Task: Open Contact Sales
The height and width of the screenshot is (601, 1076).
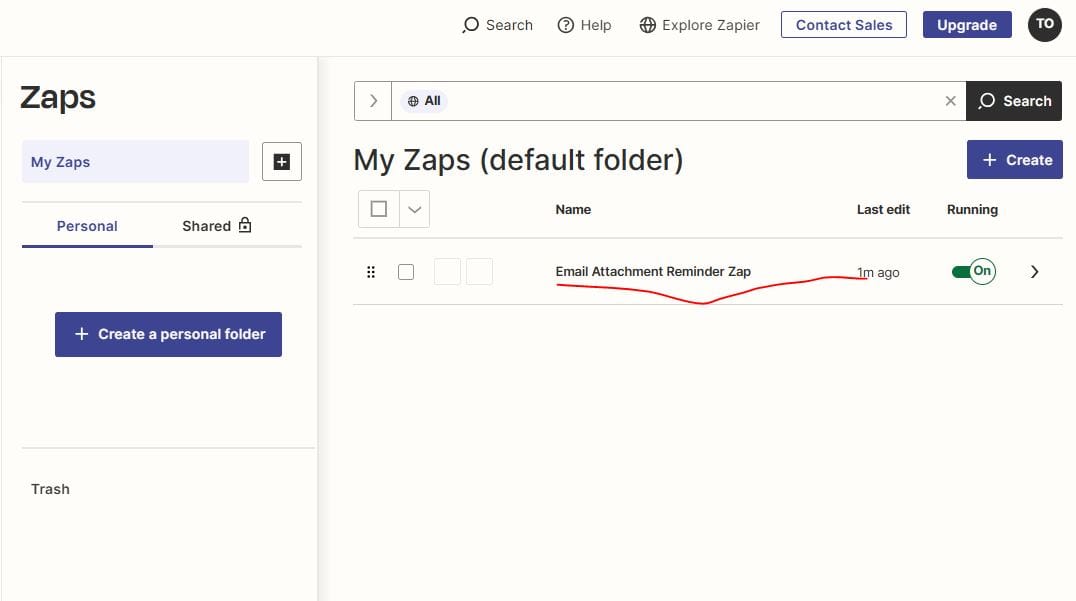Action: 843,24
